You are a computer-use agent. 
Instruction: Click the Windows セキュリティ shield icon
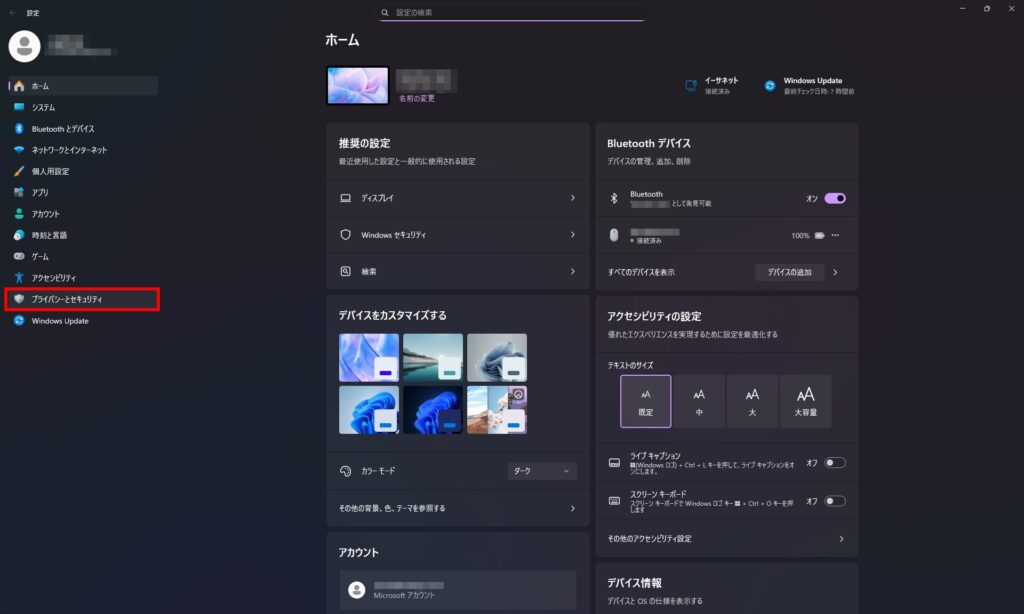345,234
